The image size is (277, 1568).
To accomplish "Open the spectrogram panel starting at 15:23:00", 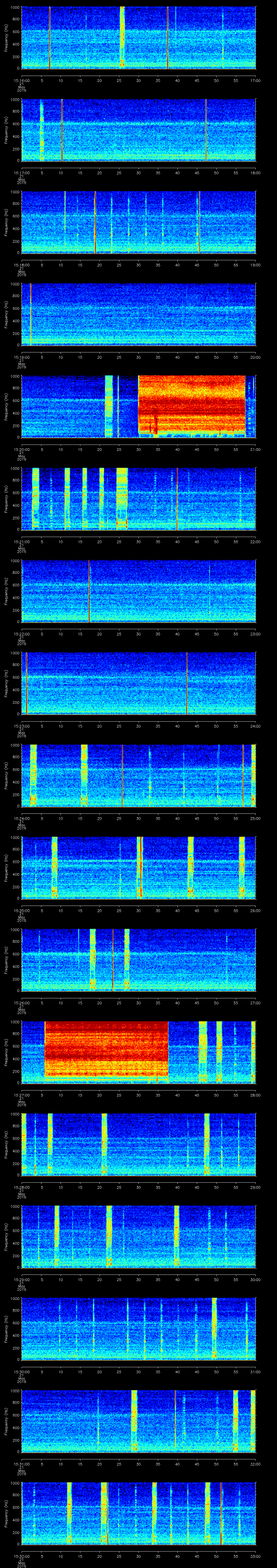I will point(139,683).
